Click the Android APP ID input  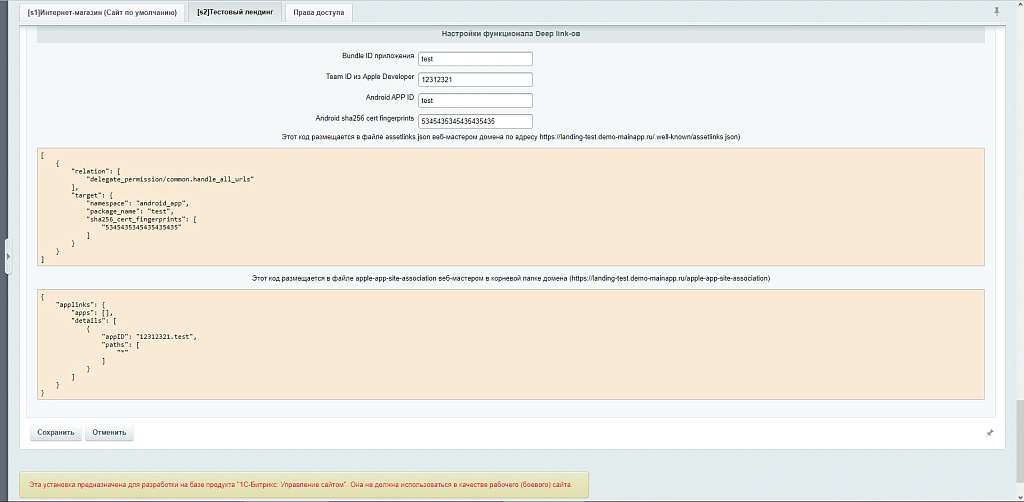pyautogui.click(x=475, y=100)
